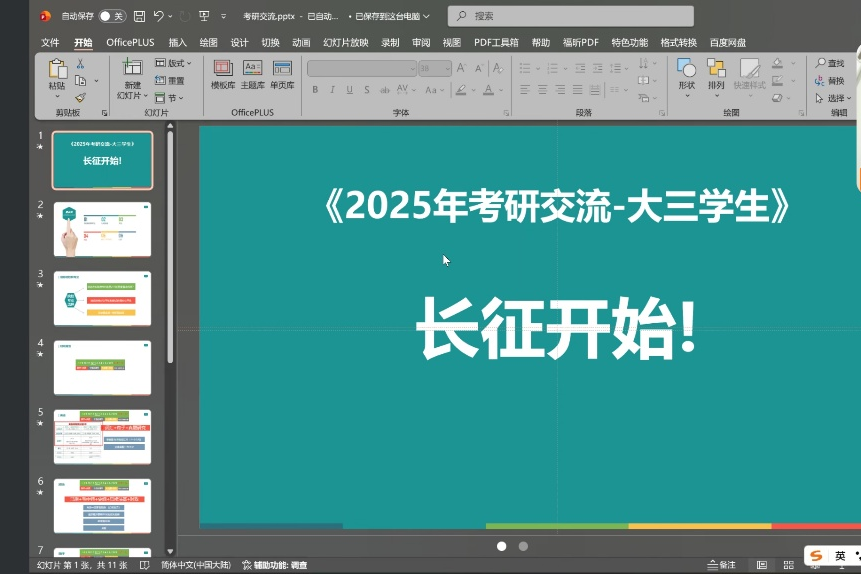Open the 模板库 template library
Viewport: 861px width, 574px height.
[x=222, y=74]
